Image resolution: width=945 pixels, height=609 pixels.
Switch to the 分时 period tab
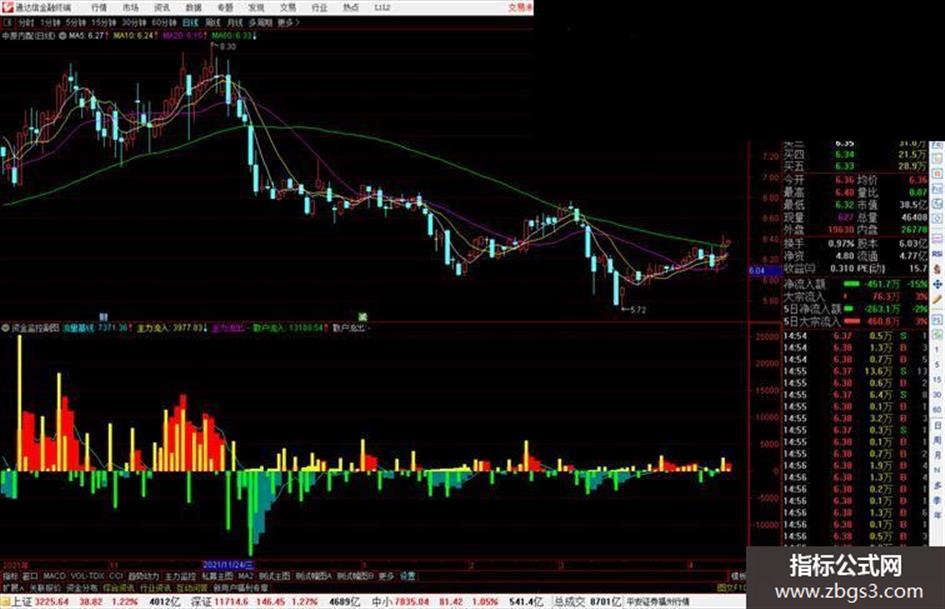(x=26, y=22)
